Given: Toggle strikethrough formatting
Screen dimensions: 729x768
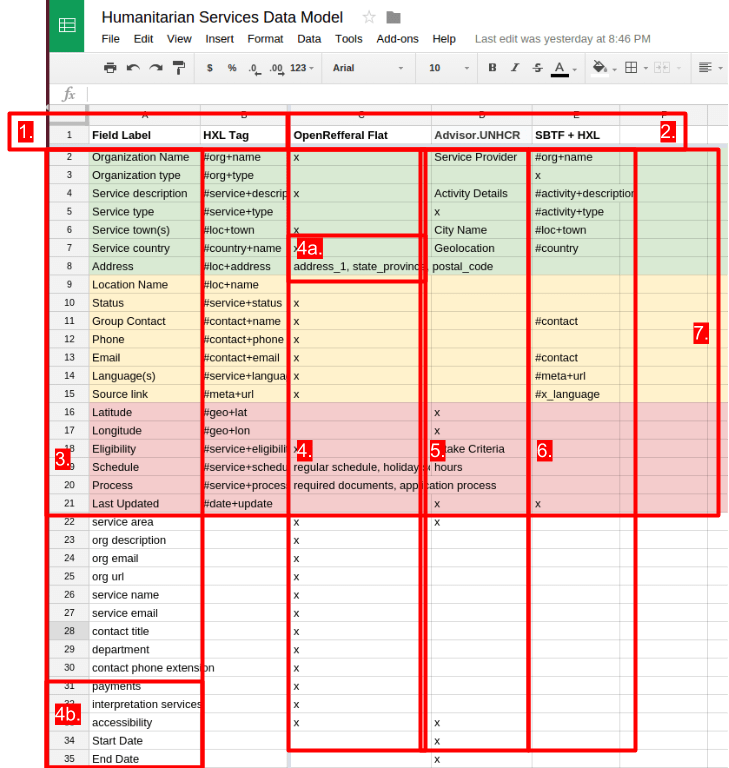Looking at the screenshot, I should pos(537,68).
